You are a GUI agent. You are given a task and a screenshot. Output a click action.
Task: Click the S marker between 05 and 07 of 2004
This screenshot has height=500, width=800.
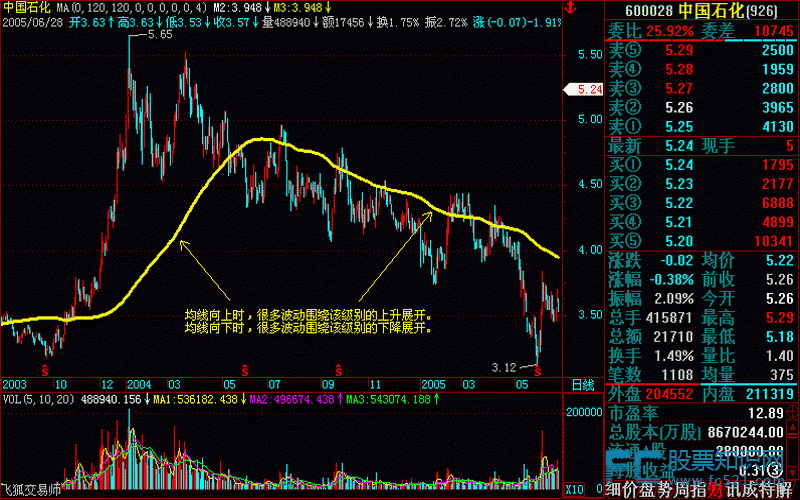click(245, 370)
